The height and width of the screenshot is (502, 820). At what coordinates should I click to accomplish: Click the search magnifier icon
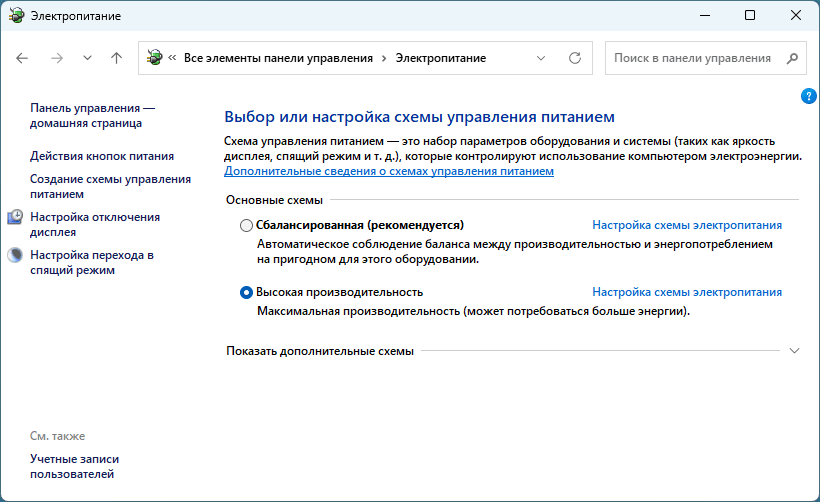point(791,58)
